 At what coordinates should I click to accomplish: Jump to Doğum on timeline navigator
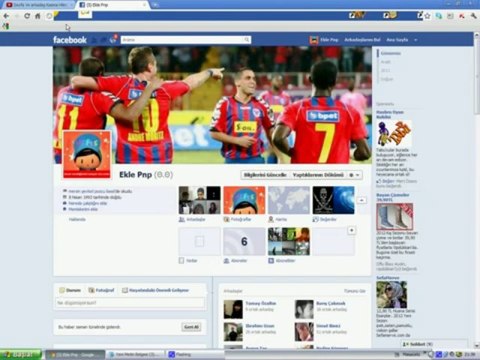[387, 79]
